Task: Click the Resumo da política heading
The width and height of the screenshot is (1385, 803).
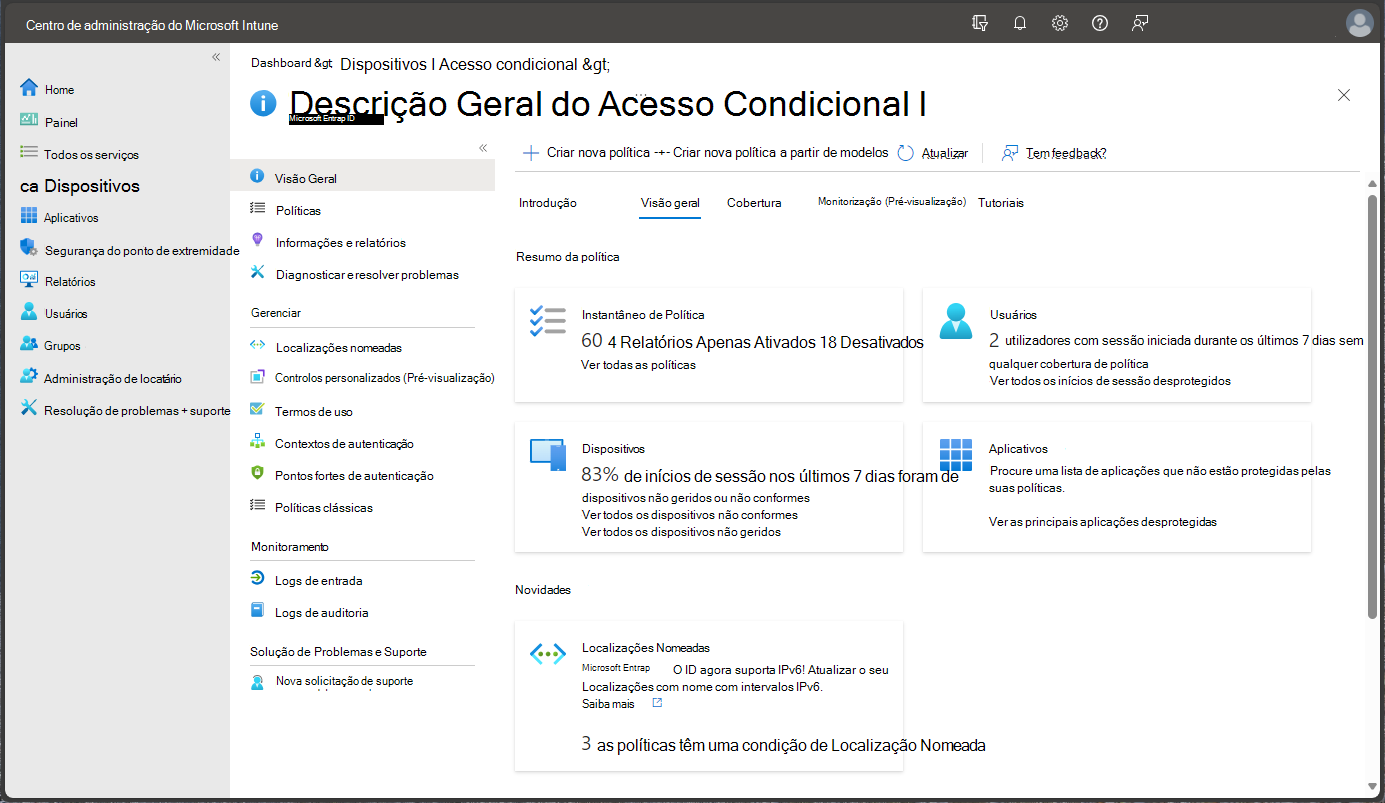Action: (x=568, y=257)
